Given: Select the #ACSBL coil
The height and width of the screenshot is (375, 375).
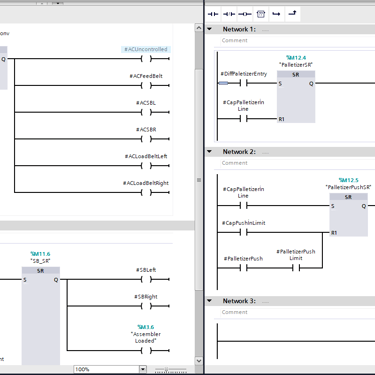Looking at the screenshot, I should 146,112.
